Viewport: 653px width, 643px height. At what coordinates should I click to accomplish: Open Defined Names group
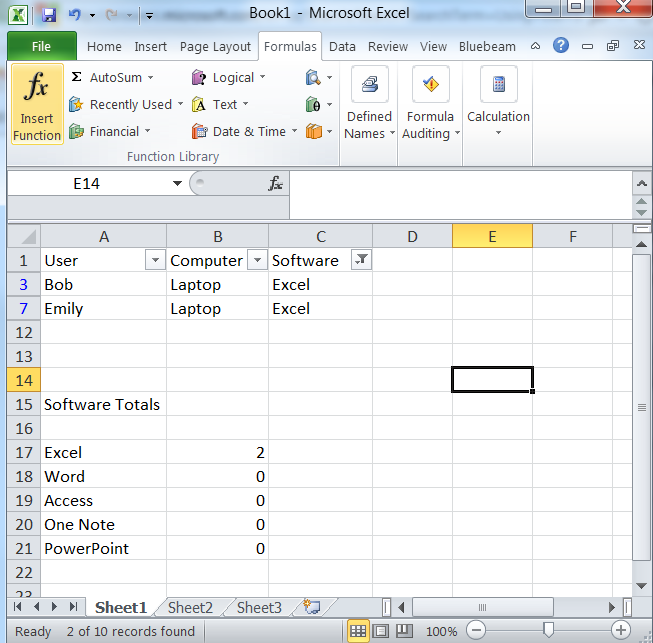[369, 104]
